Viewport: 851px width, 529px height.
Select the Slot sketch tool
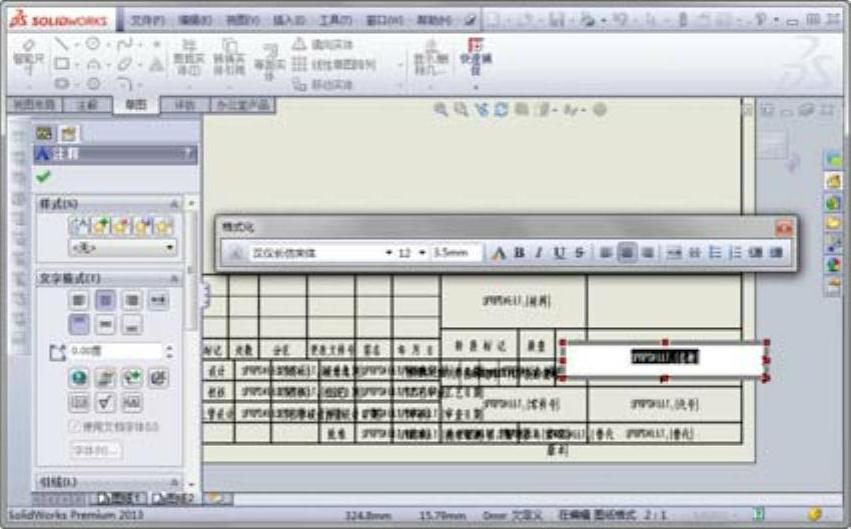(x=61, y=84)
